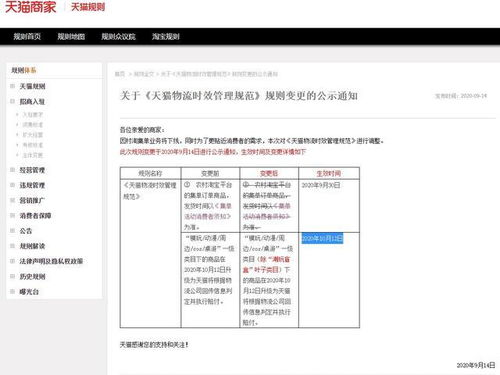Screen dimensions: 500x375
Task: Click the 首页 breadcrumb link
Action: coord(120,74)
